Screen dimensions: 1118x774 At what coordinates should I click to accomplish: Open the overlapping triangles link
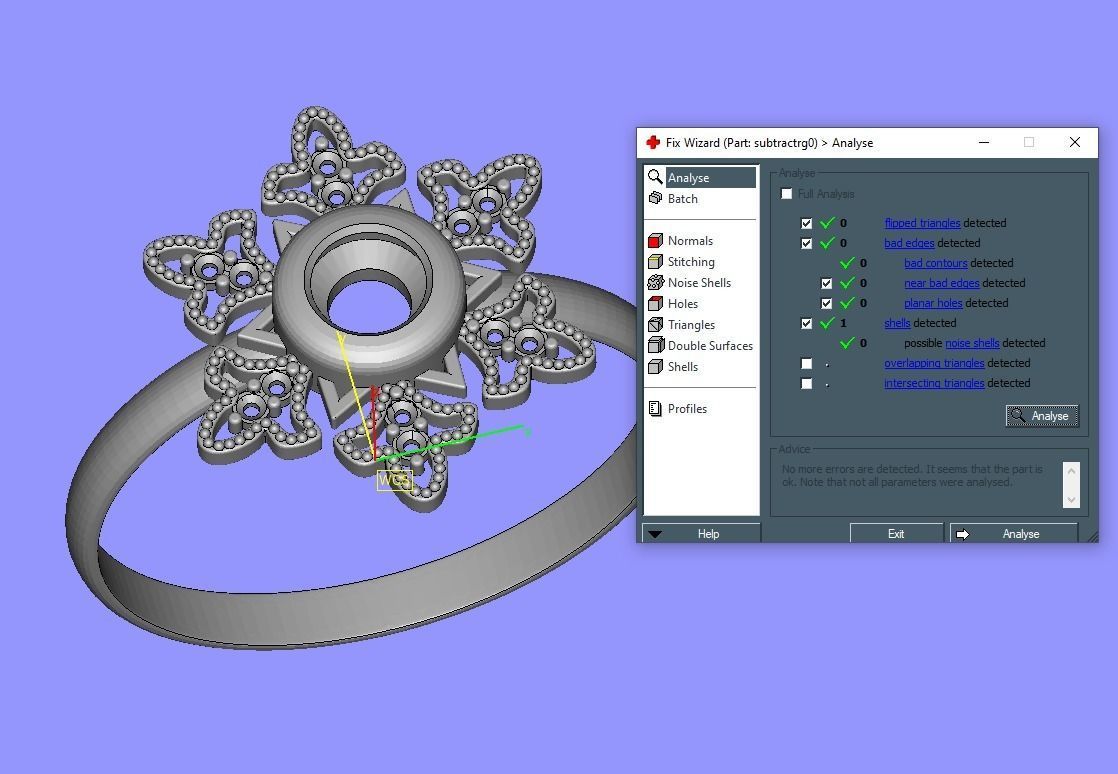click(x=934, y=363)
